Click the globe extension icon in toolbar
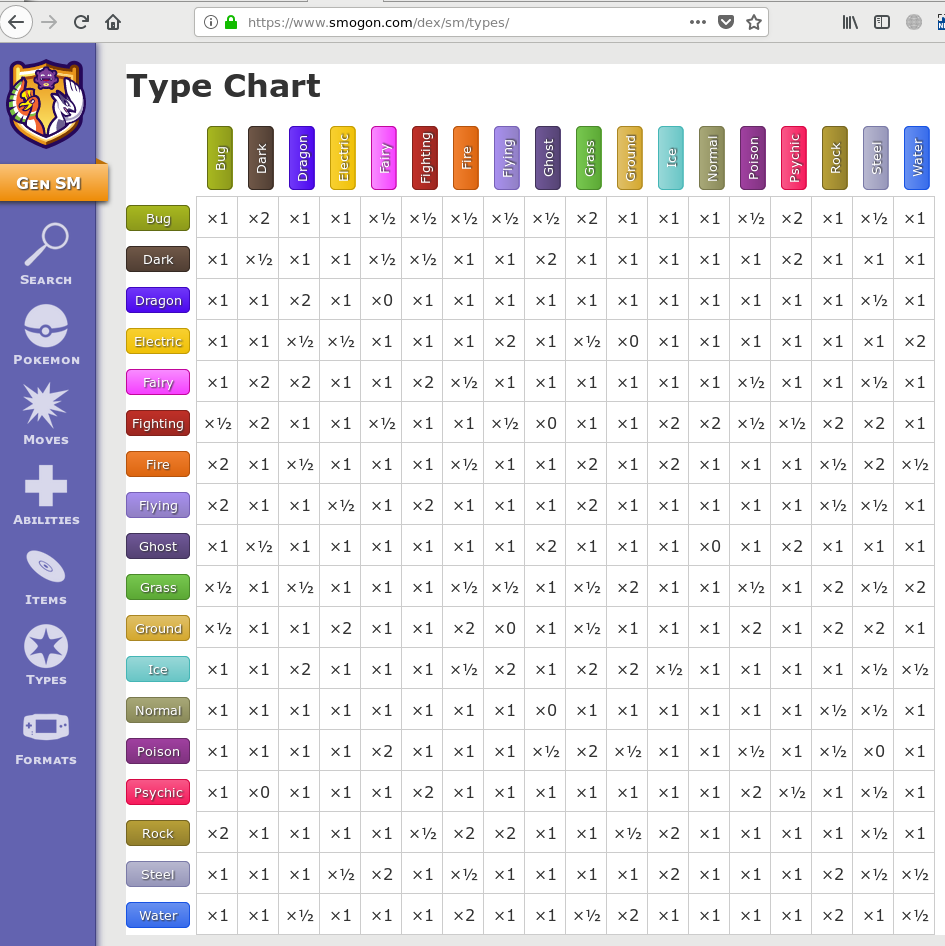Screen dimensions: 945x946 pos(914,22)
